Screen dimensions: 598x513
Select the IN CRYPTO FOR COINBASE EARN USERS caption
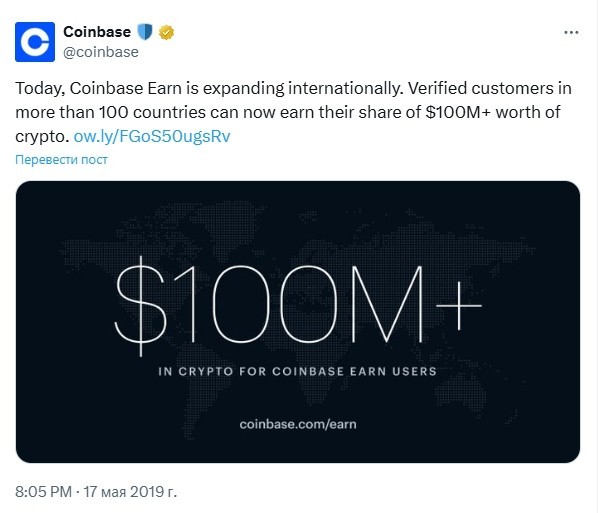(x=297, y=371)
